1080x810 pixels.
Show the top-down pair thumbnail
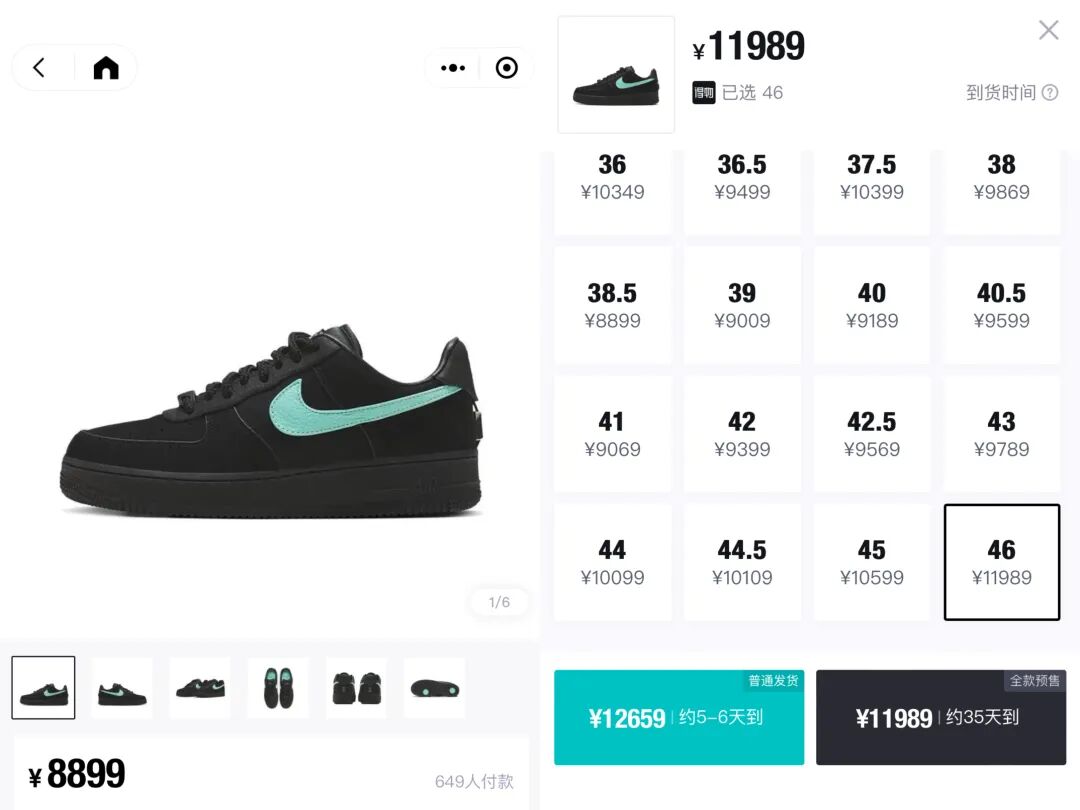pyautogui.click(x=278, y=688)
